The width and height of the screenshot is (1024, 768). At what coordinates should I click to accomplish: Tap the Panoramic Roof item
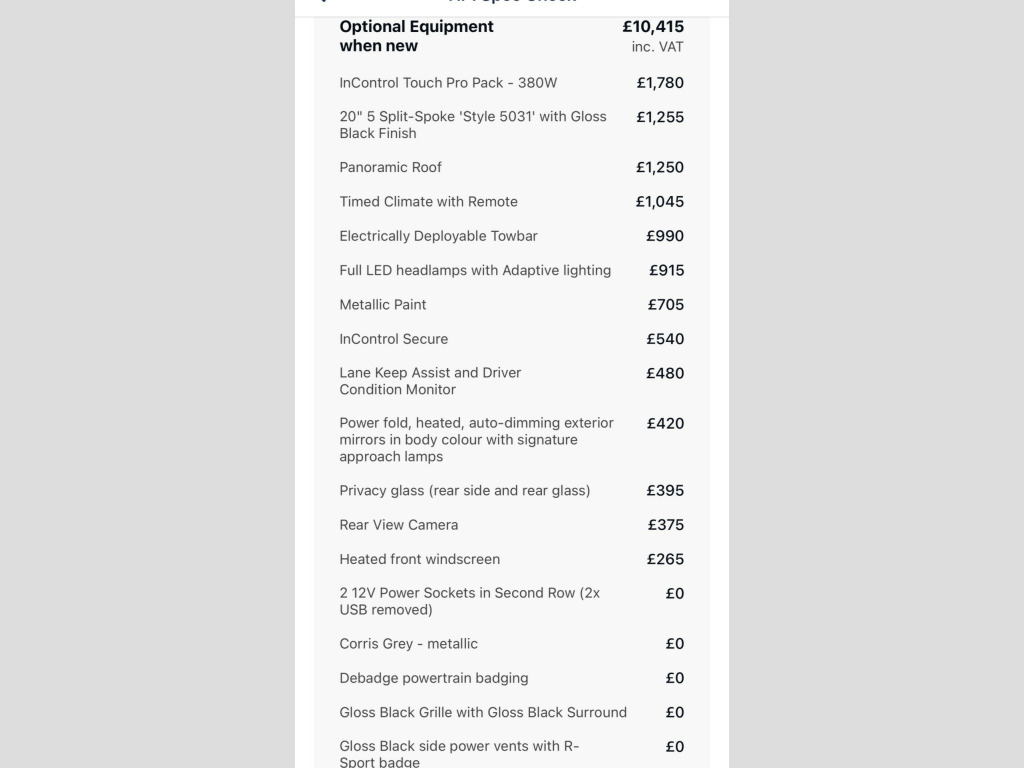(390, 167)
